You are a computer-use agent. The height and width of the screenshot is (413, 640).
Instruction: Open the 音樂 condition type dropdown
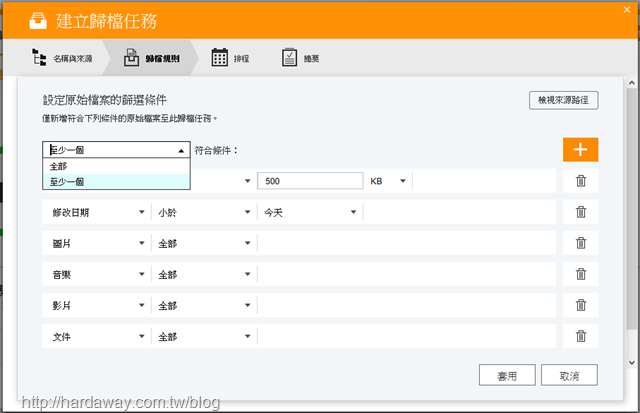tap(97, 274)
